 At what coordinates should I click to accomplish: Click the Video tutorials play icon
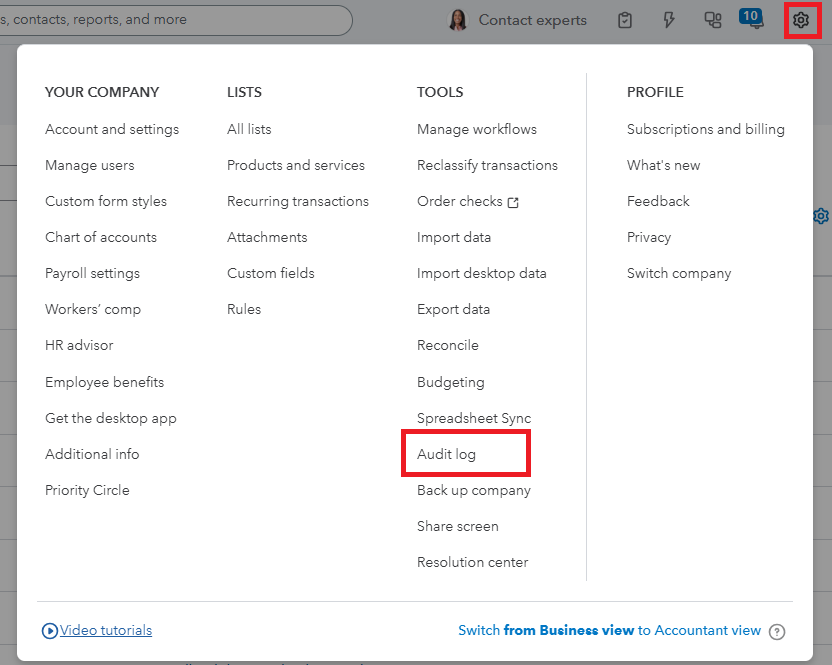coord(50,631)
